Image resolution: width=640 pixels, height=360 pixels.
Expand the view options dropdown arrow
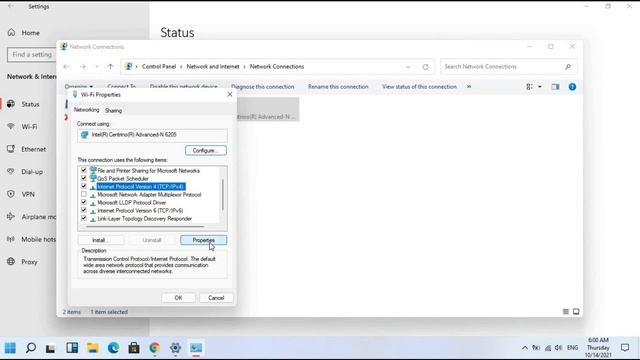coord(540,87)
